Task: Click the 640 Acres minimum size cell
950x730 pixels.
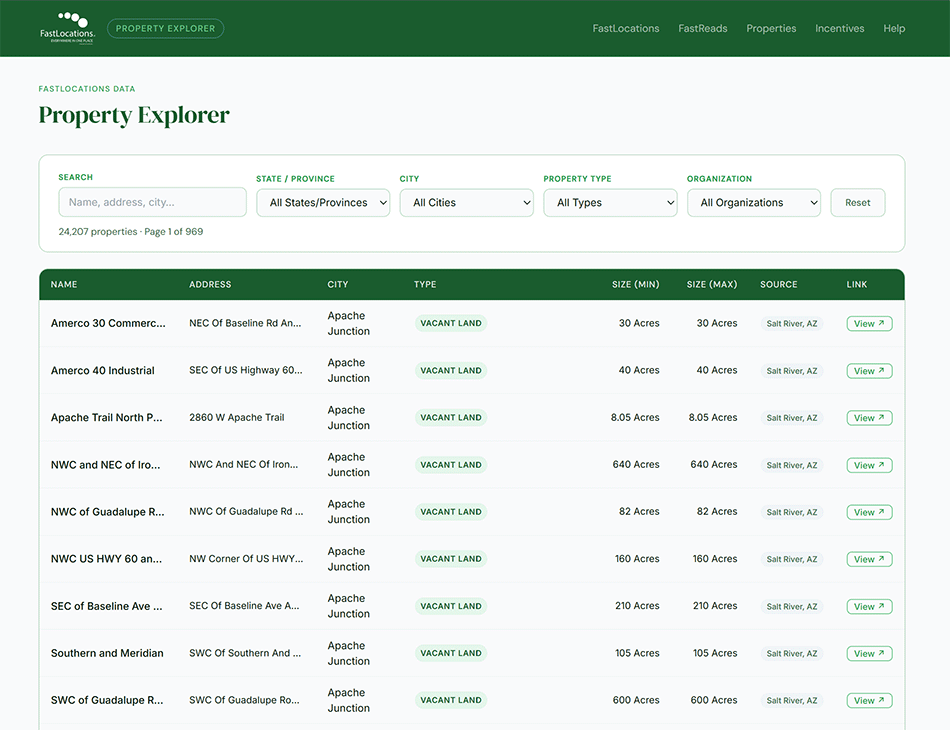Action: click(636, 465)
